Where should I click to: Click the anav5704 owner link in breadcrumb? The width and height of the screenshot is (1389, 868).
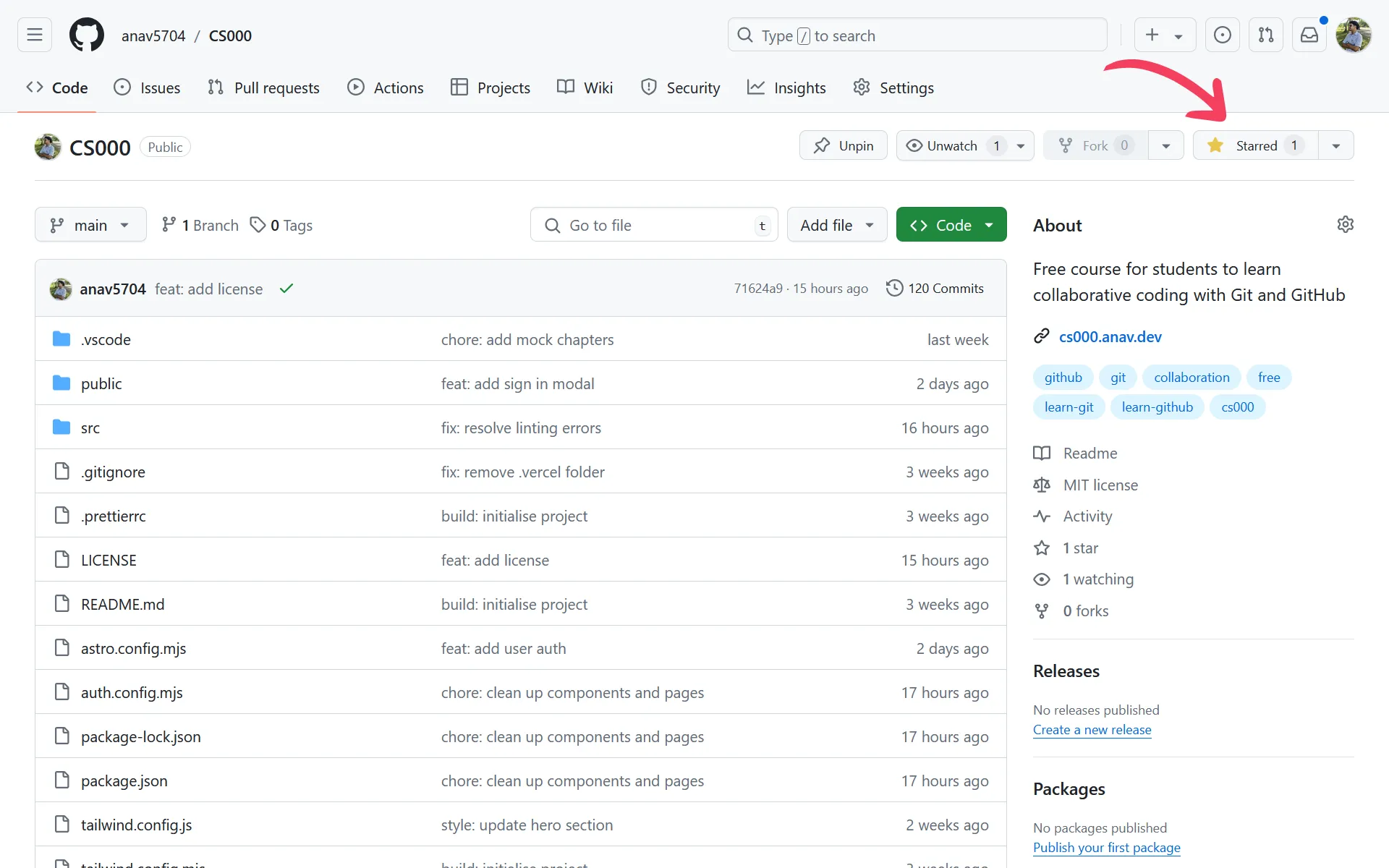pyautogui.click(x=153, y=35)
